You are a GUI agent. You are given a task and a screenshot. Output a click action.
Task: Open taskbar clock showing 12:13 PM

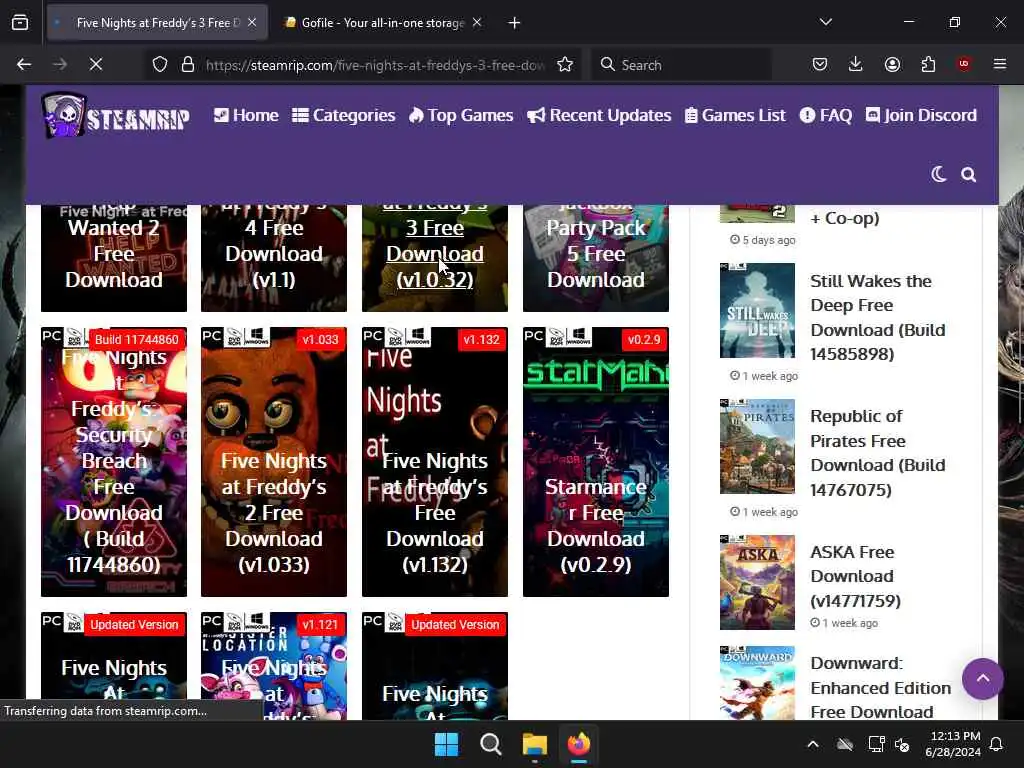coord(953,744)
